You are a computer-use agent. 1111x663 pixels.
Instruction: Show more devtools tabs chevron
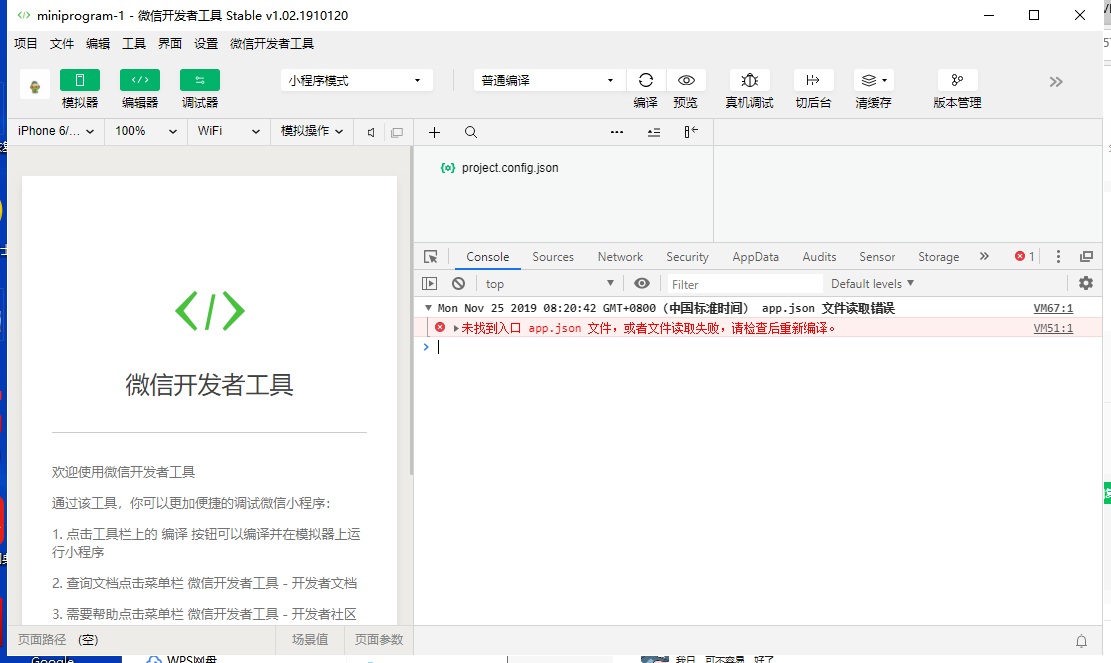(x=984, y=256)
